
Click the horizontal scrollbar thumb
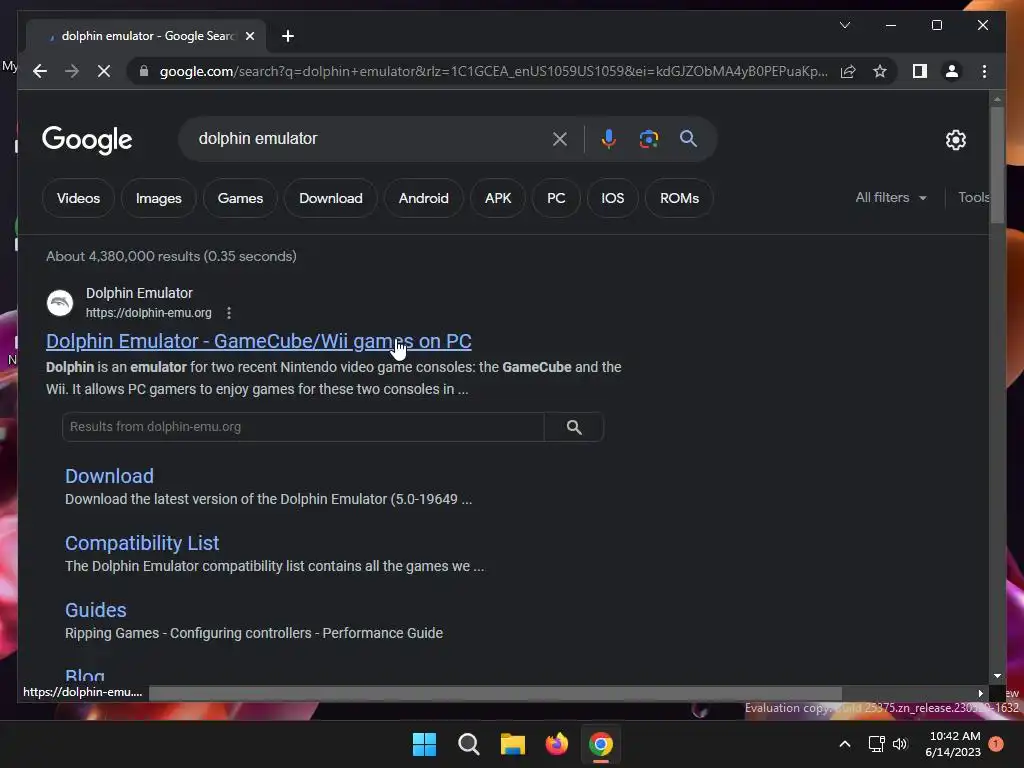(495, 693)
